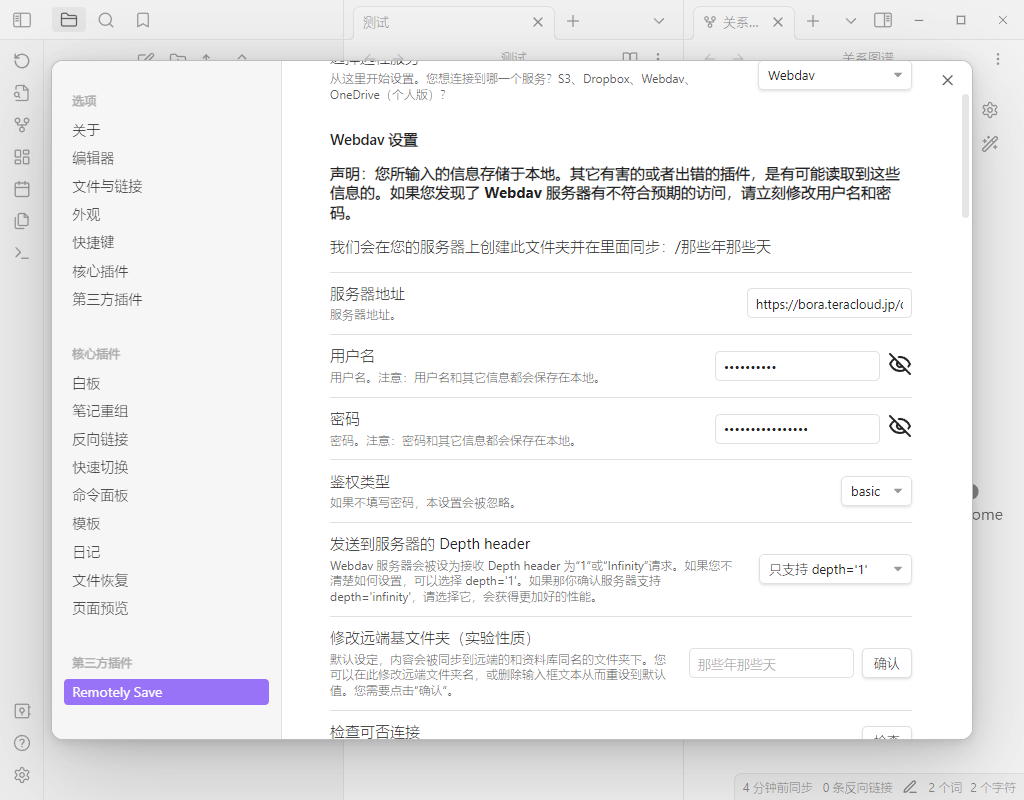Open vault switcher icon at bottom left
The image size is (1024, 800).
pyautogui.click(x=22, y=711)
